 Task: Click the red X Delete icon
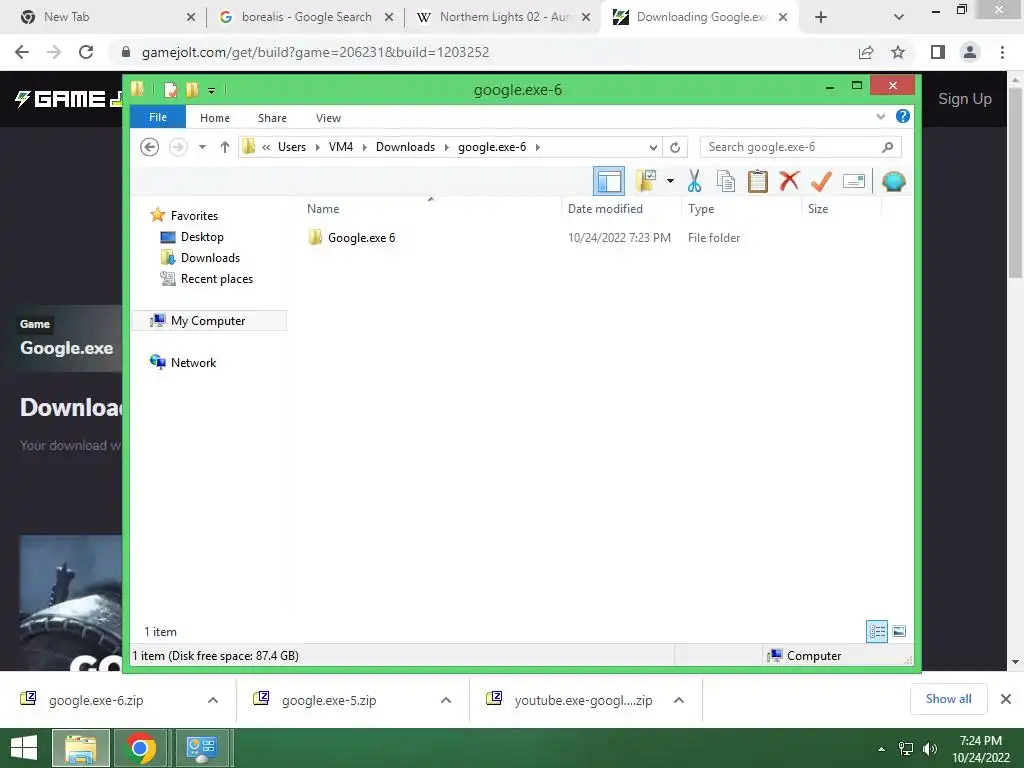(789, 180)
